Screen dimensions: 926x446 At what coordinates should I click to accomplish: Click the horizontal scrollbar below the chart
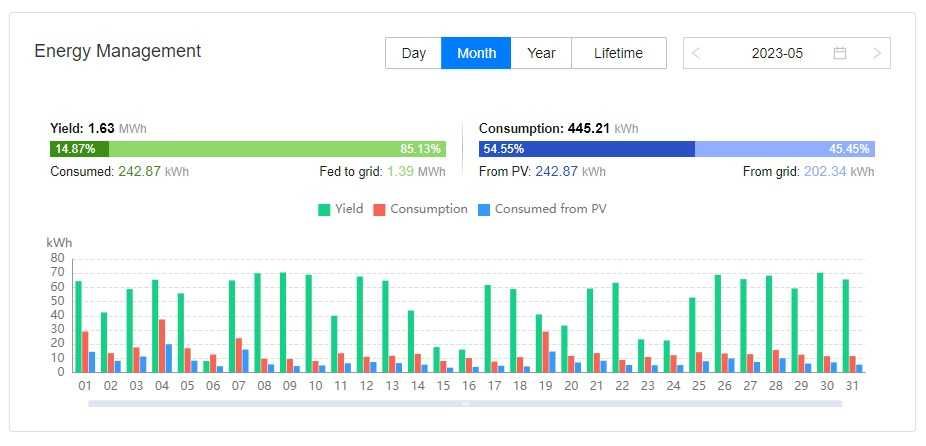click(x=465, y=404)
